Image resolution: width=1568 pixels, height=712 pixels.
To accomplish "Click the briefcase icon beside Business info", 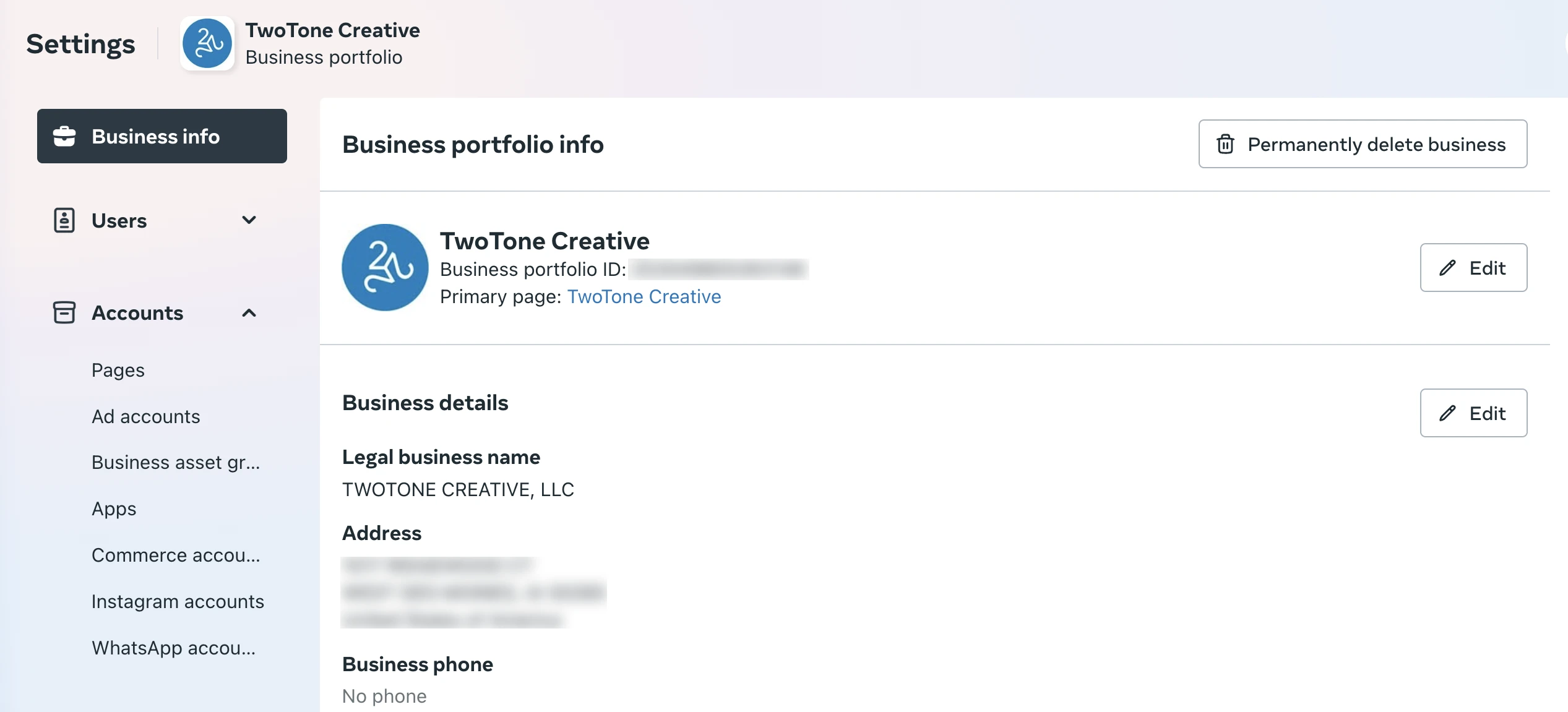I will [x=64, y=136].
